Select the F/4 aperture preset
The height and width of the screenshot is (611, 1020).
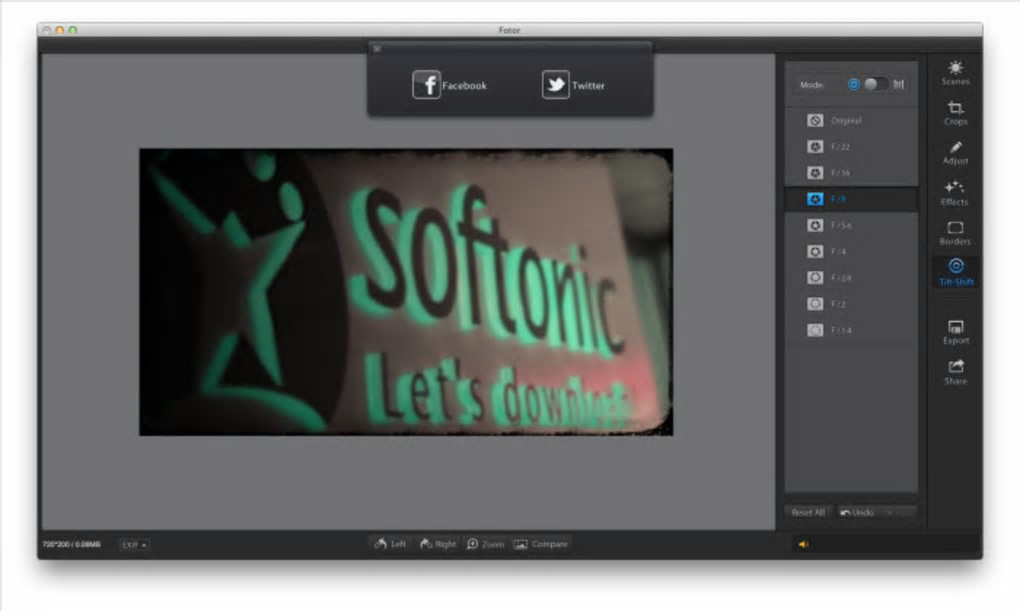(851, 251)
